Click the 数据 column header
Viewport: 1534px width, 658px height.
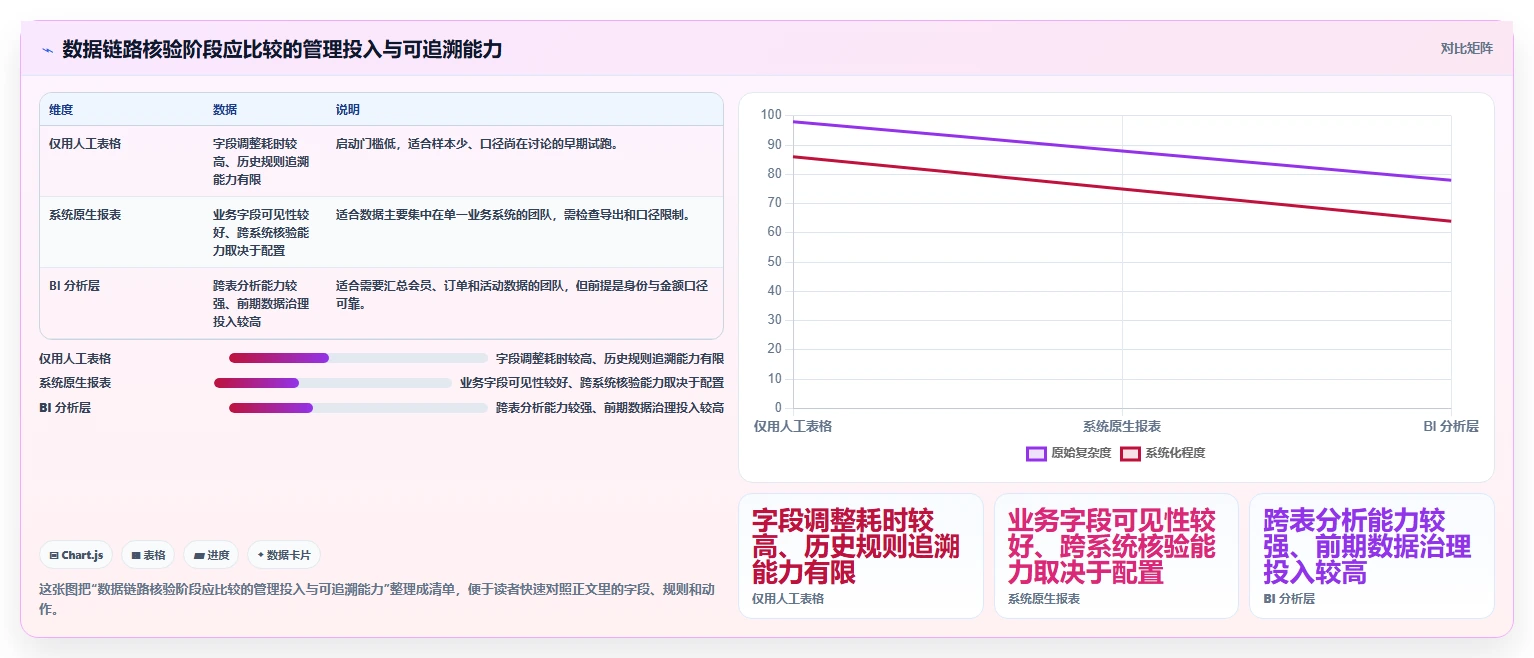225,110
